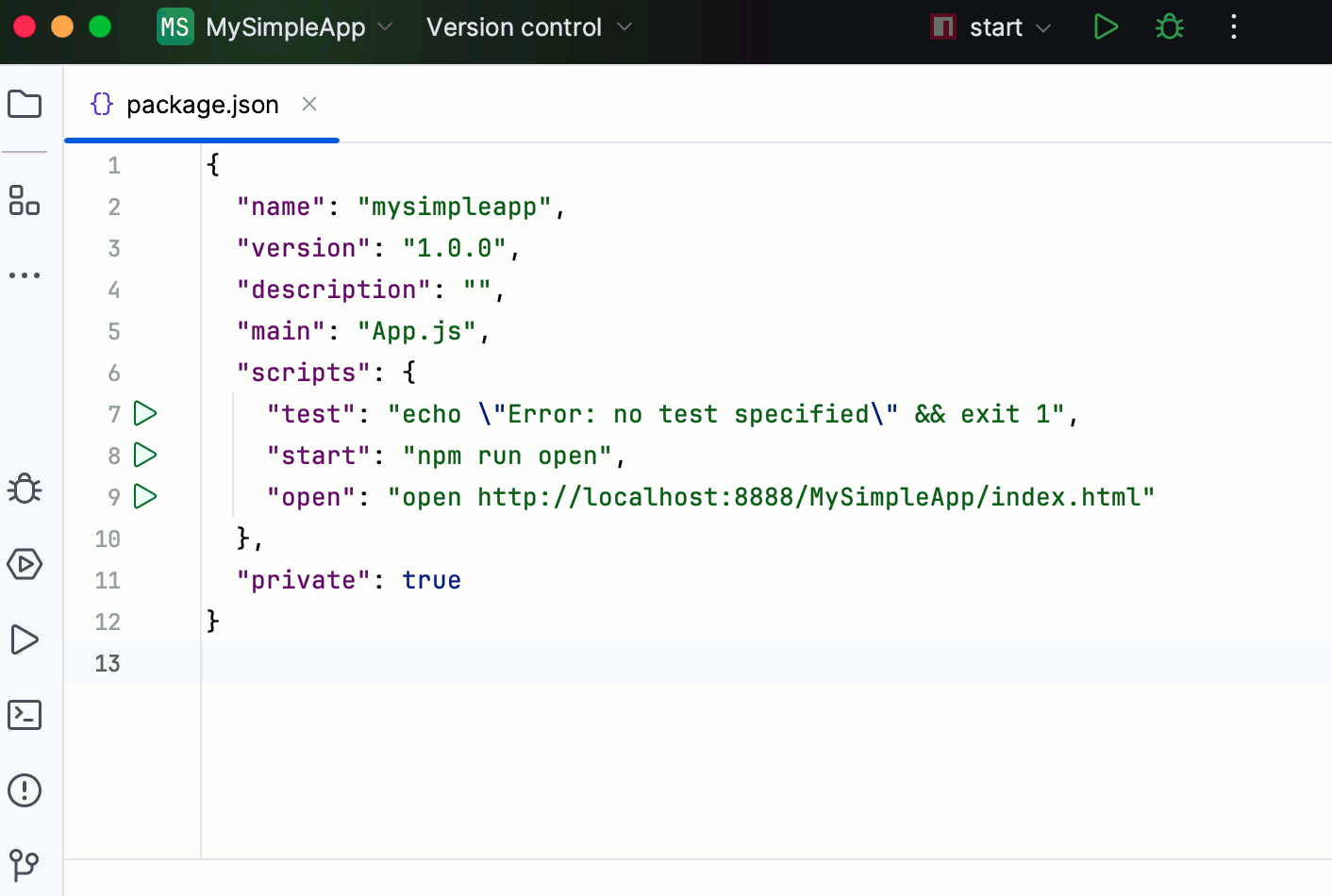Run the 'start' configuration from toolbar
The width and height of the screenshot is (1332, 896).
tap(1106, 27)
